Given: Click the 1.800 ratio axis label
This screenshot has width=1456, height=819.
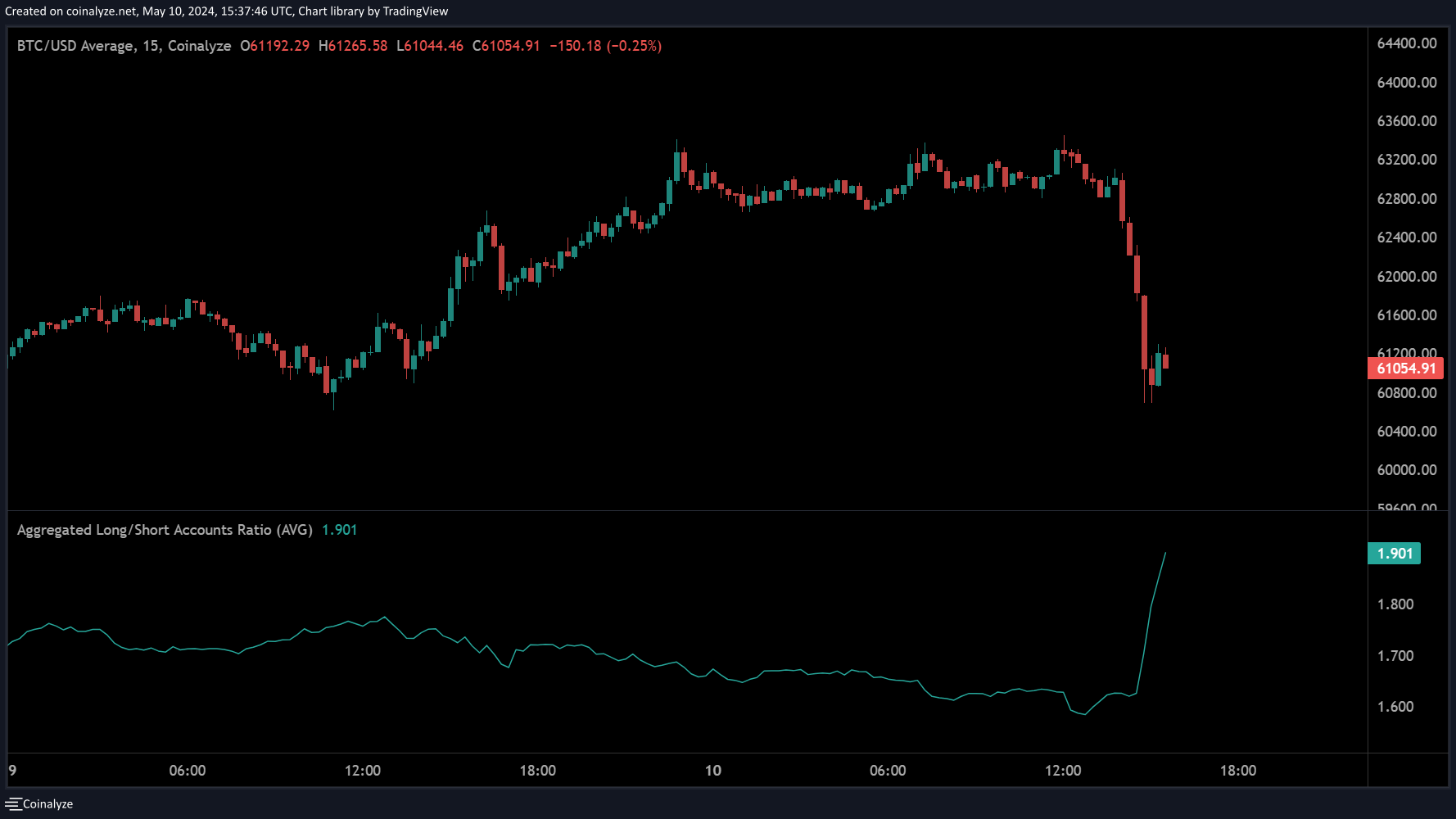Looking at the screenshot, I should [x=1395, y=604].
